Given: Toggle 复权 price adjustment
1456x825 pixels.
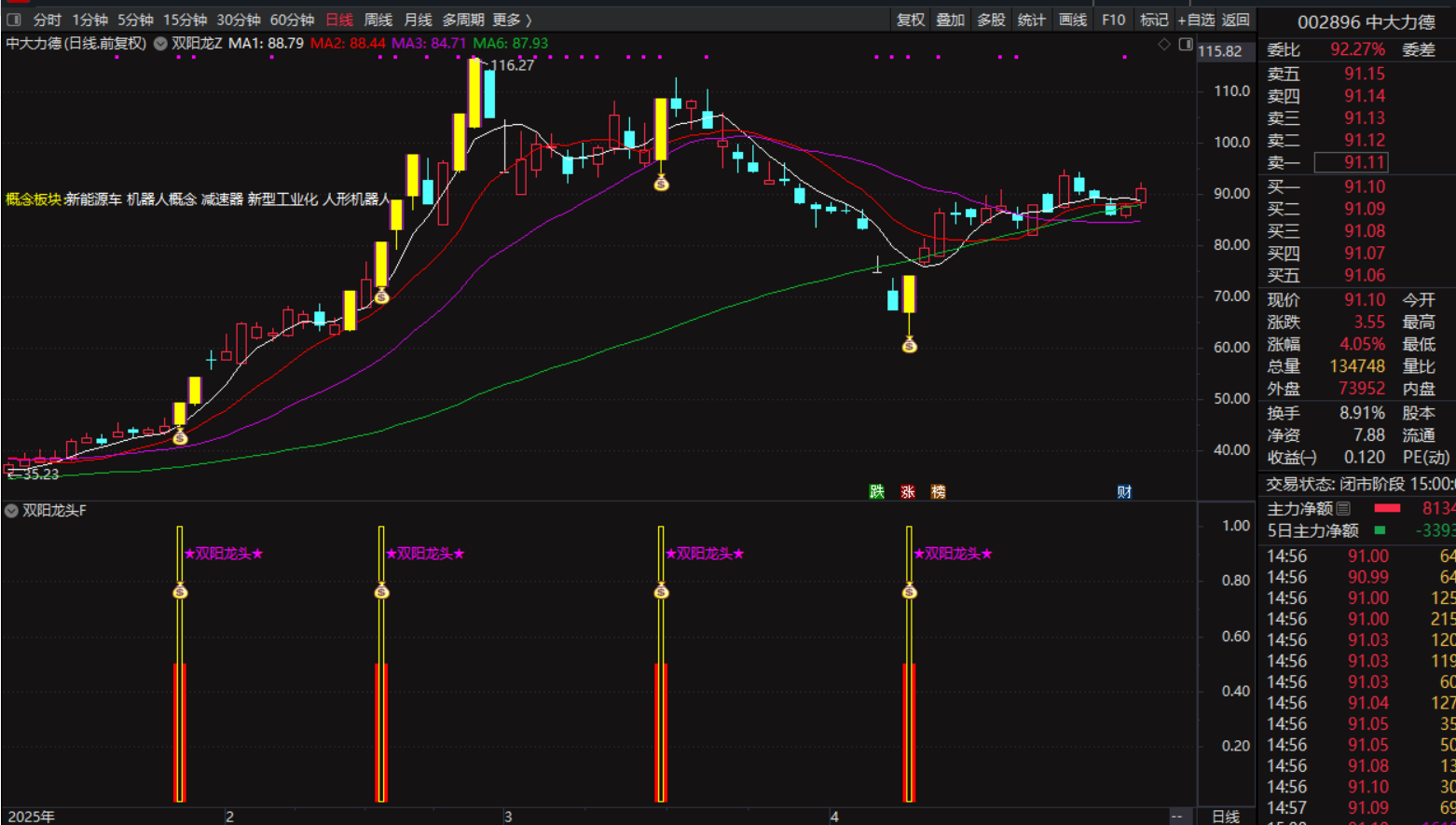Looking at the screenshot, I should (x=911, y=20).
